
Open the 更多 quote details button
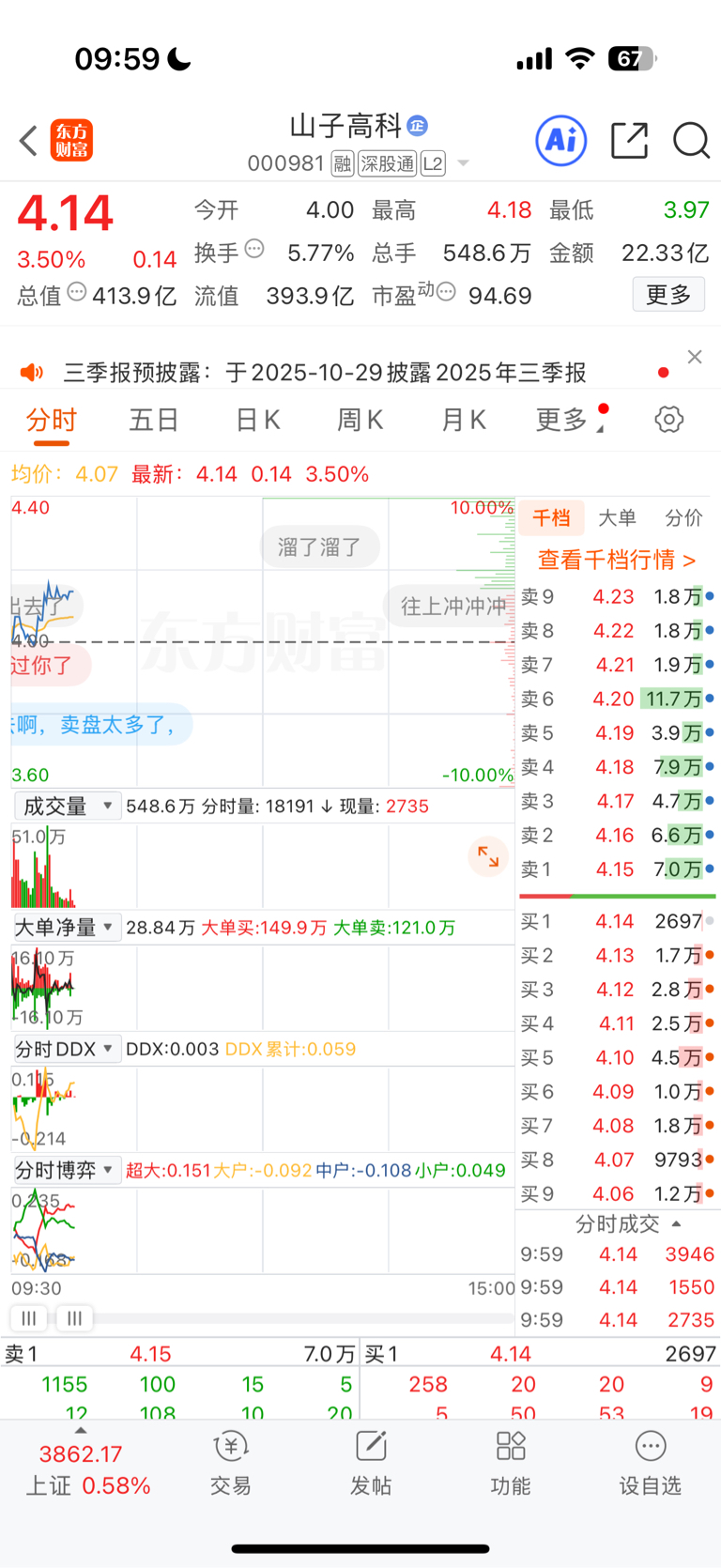click(668, 295)
